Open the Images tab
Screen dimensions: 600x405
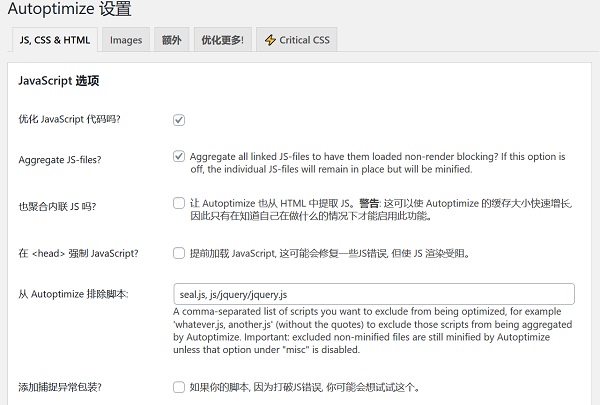(x=126, y=40)
